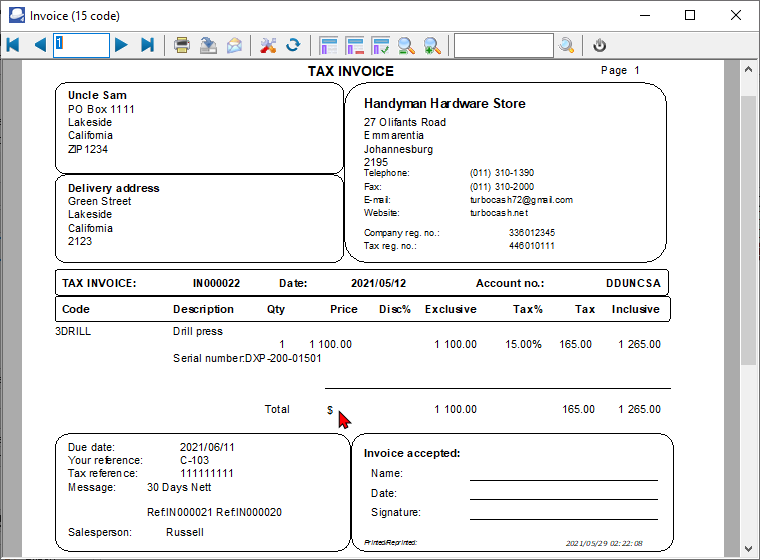This screenshot has width=760, height=560.
Task: Send the invoice by email
Action: 234,45
